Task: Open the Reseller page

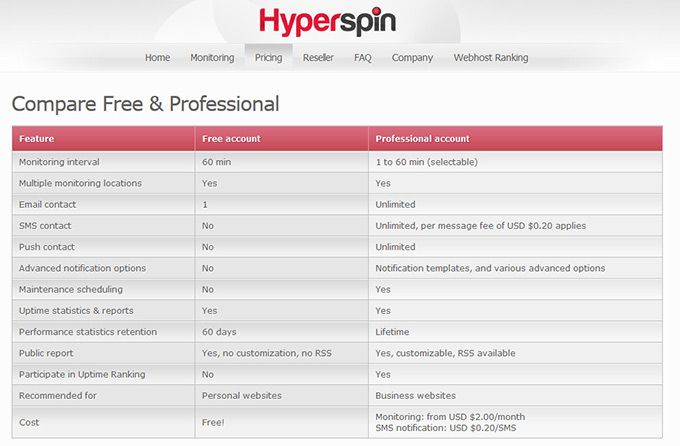Action: (x=318, y=57)
